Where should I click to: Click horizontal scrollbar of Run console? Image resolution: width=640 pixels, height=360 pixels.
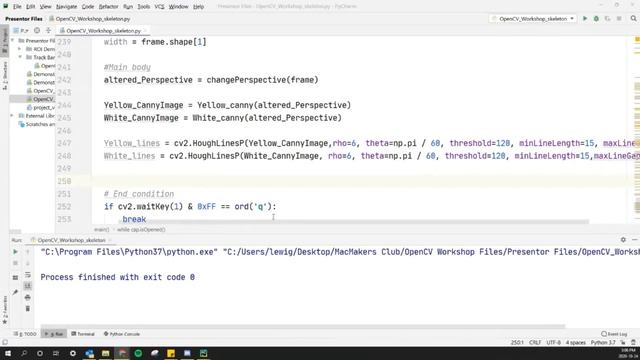(302, 326)
